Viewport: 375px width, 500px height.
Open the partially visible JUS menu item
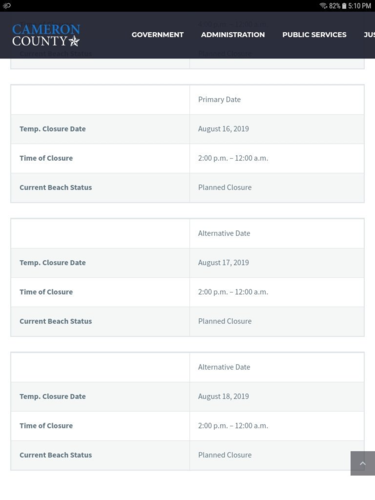(x=369, y=35)
